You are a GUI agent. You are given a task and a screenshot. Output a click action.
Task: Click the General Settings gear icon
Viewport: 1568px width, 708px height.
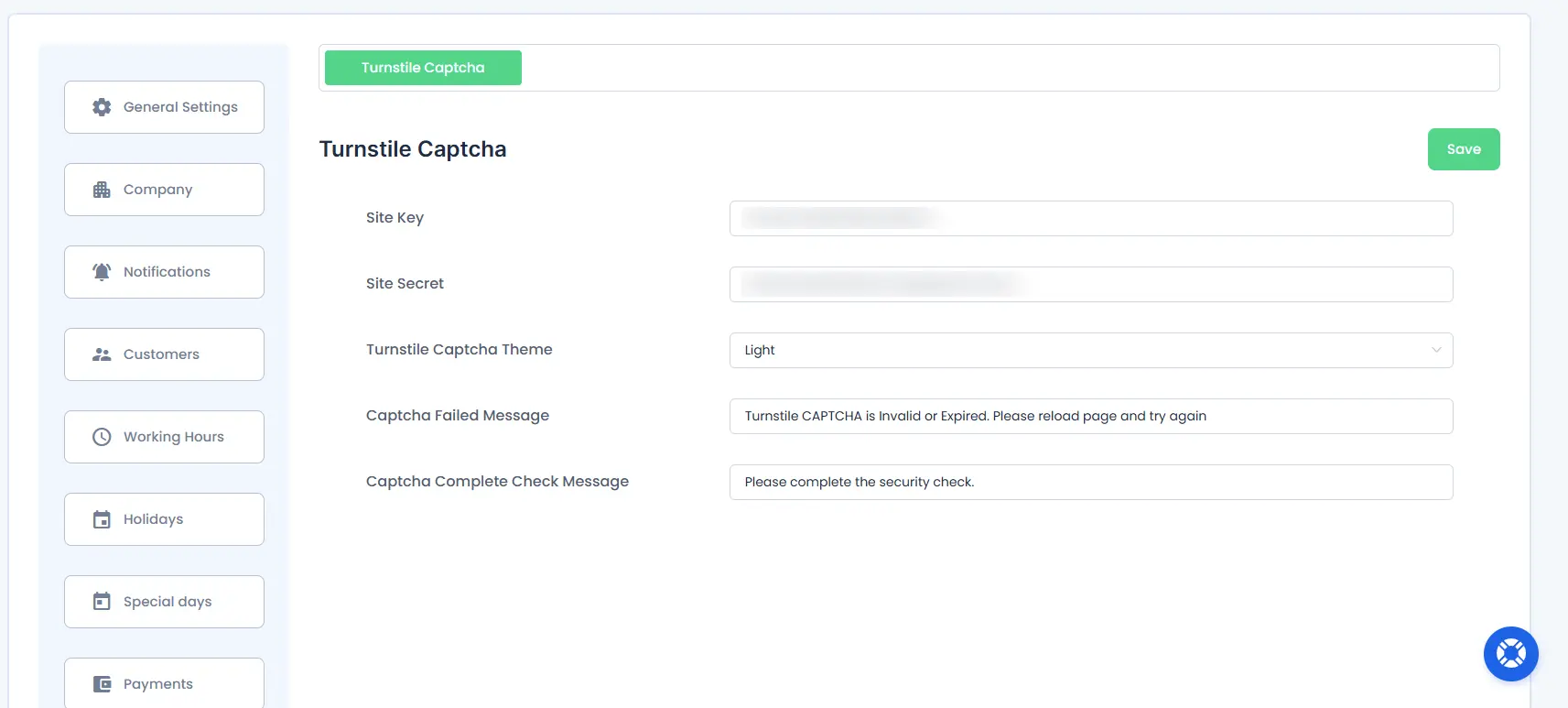coord(102,107)
